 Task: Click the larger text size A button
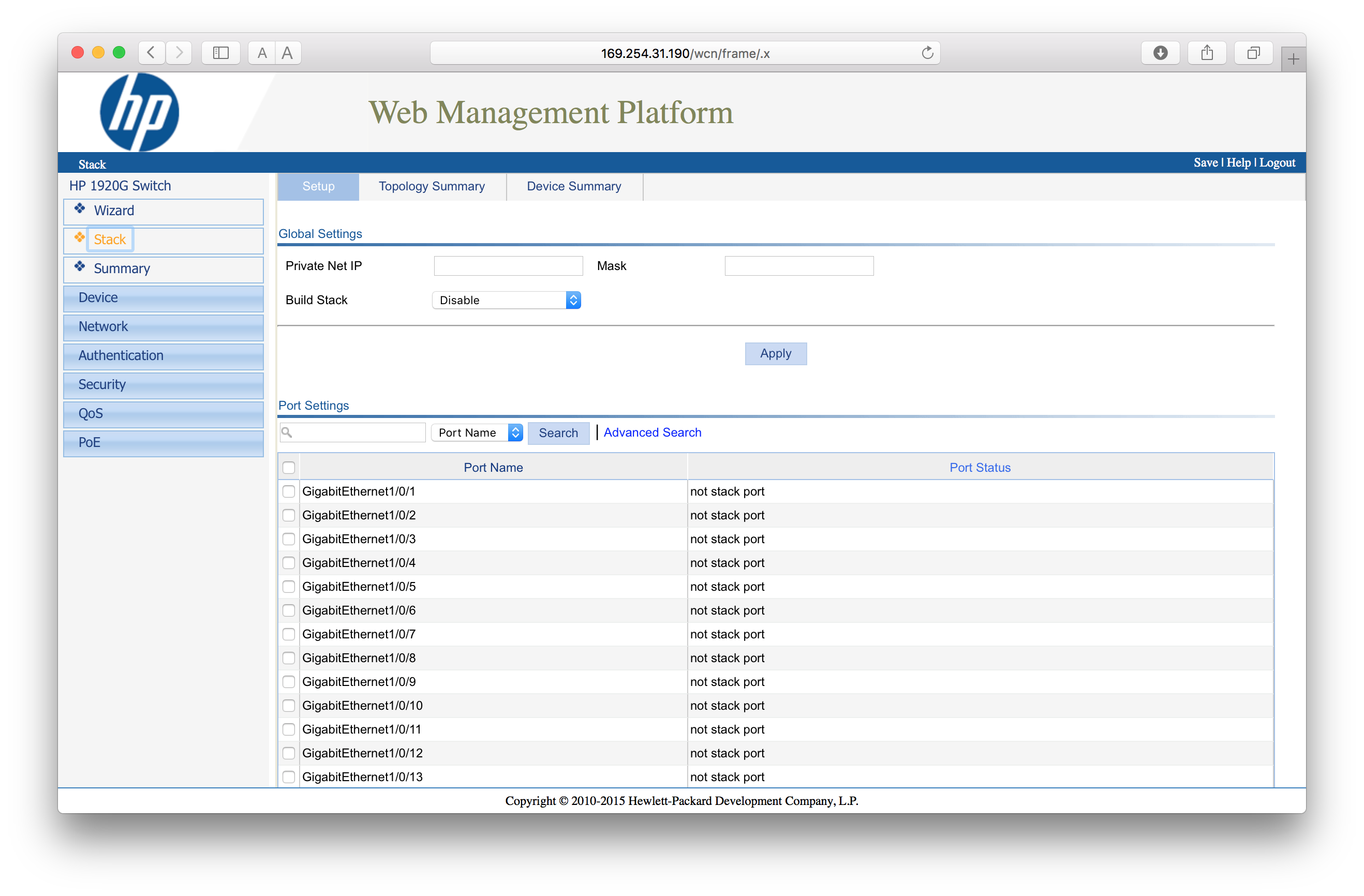click(287, 53)
